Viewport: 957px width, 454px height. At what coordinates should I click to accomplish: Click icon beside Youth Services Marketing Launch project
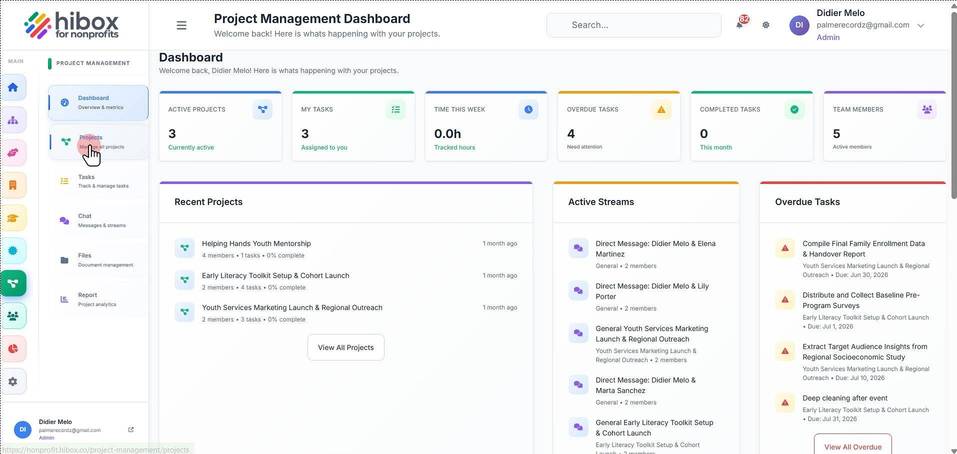point(184,312)
